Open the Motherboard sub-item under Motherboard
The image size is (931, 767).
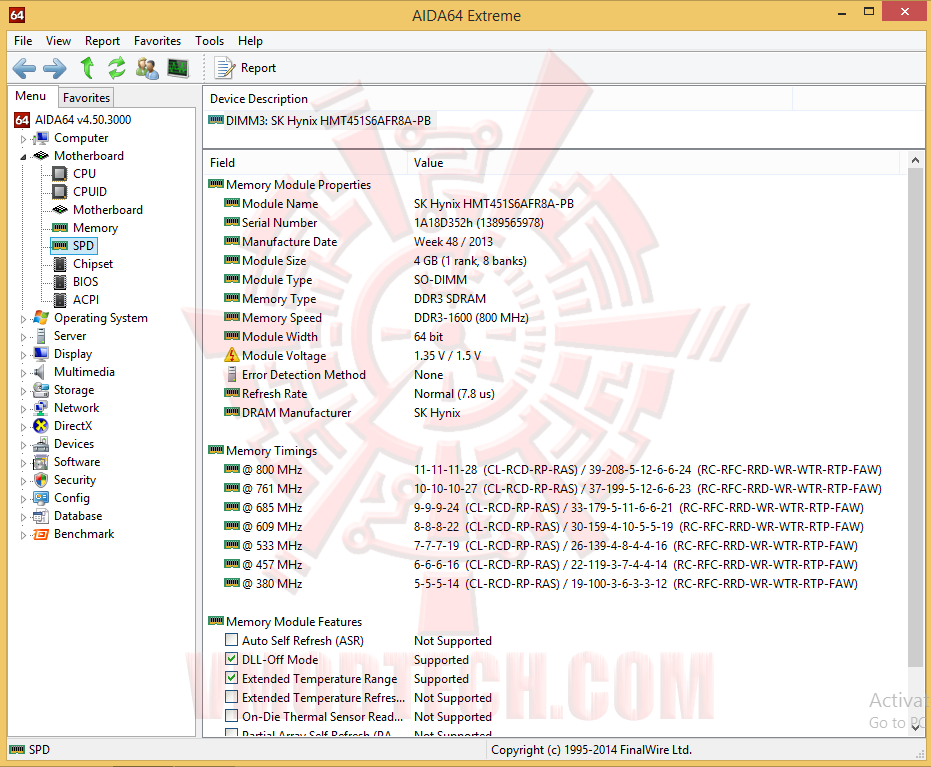pyautogui.click(x=107, y=210)
